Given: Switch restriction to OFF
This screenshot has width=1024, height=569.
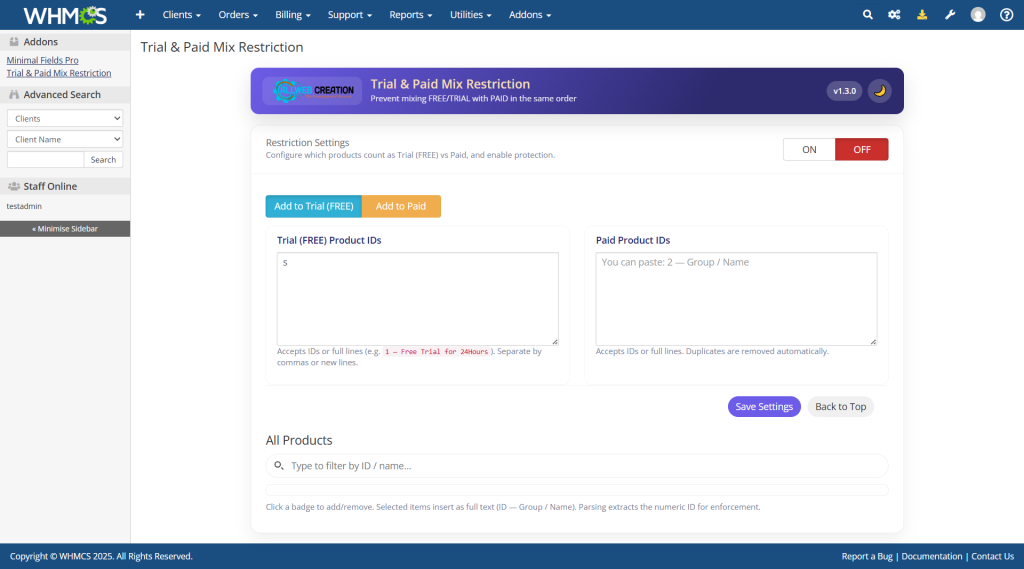Looking at the screenshot, I should tap(861, 149).
